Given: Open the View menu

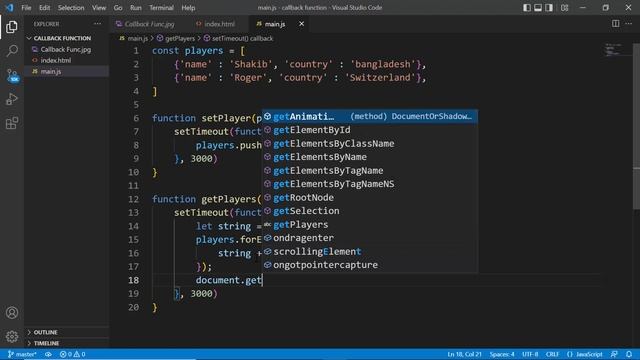Looking at the screenshot, I should pos(99,8).
